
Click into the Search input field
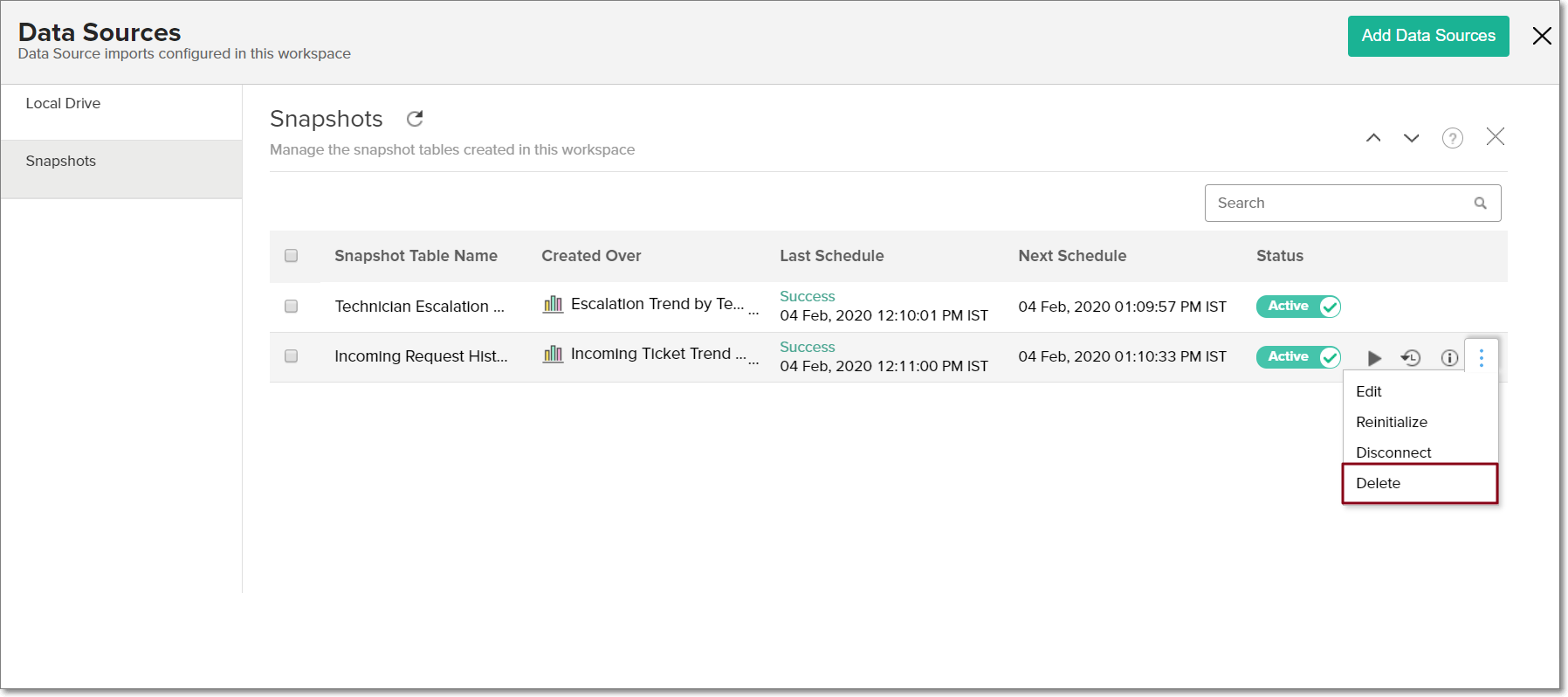click(1336, 204)
